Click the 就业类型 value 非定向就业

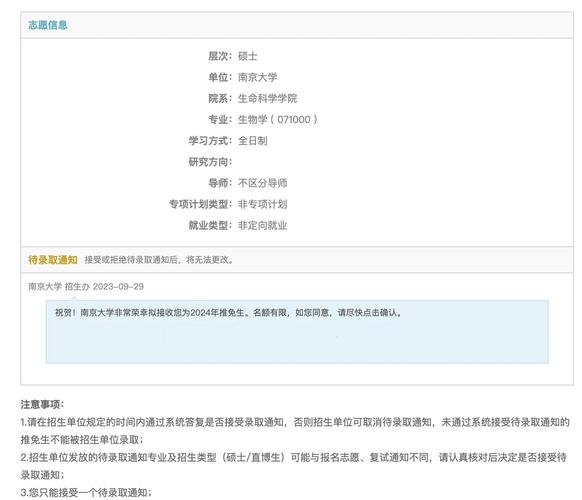pyautogui.click(x=262, y=225)
